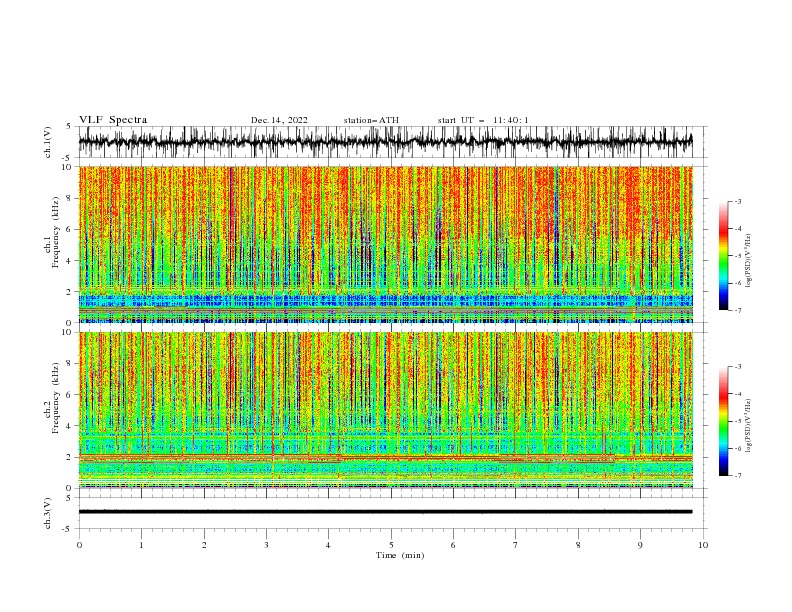Click the "Time (min)" axis label
792x612 pixels.
coord(400,555)
